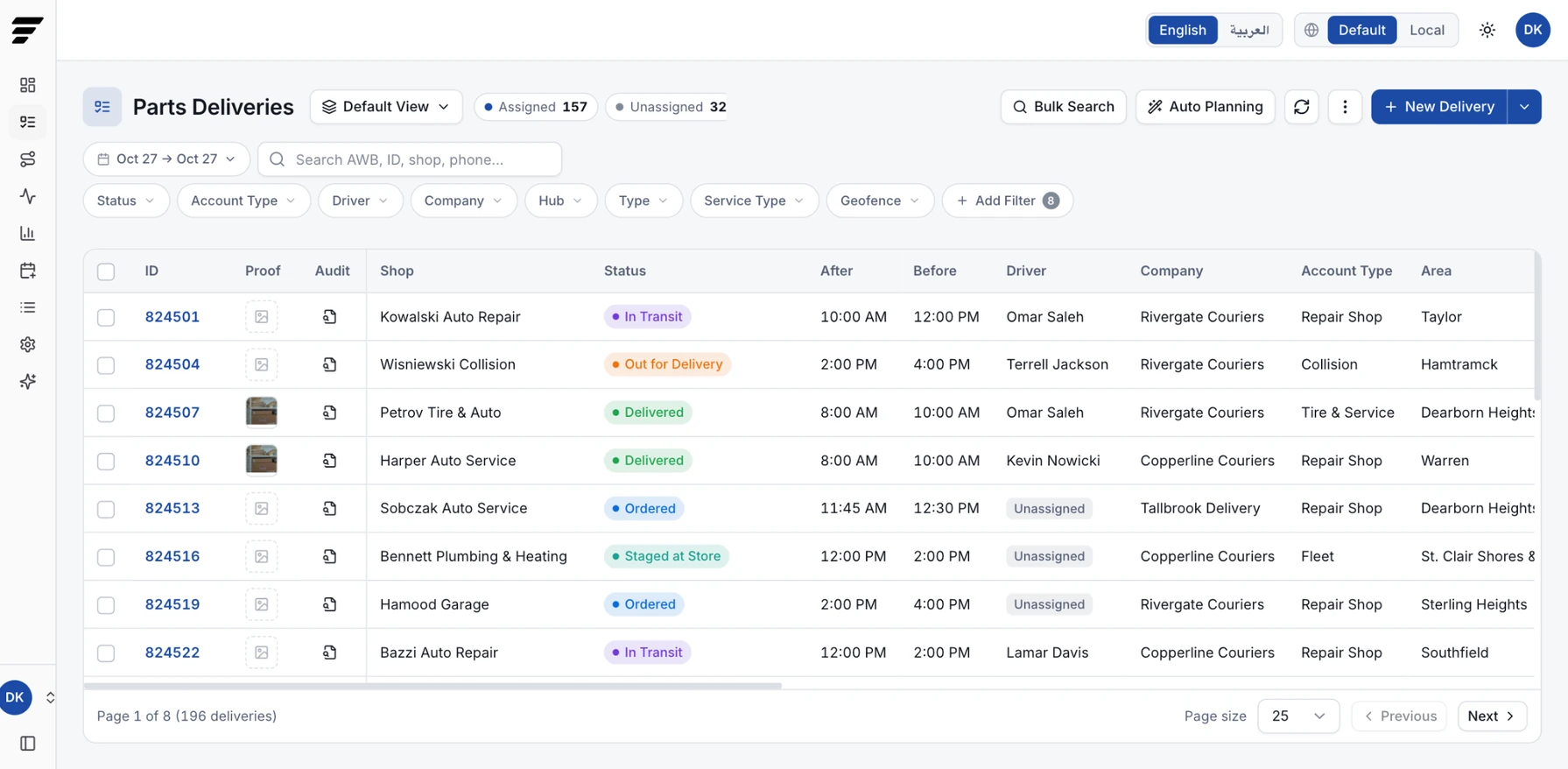Open the Default View dropdown
Screen dimensions: 1568x769
point(386,107)
